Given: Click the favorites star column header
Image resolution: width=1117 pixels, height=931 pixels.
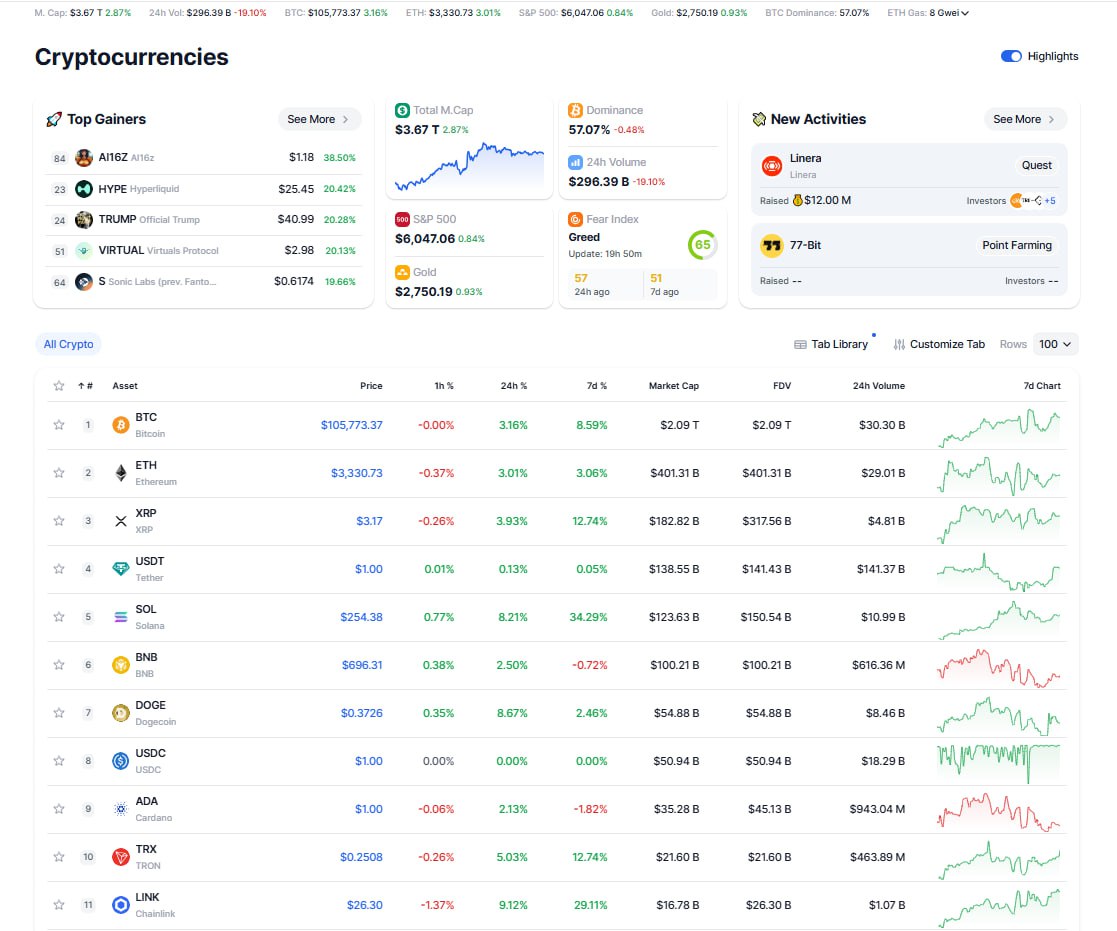Looking at the screenshot, I should pos(59,386).
